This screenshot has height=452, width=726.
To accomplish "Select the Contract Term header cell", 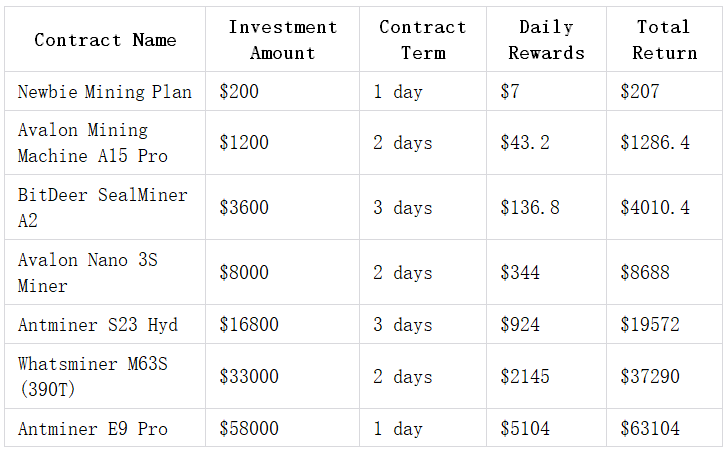I will point(423,40).
